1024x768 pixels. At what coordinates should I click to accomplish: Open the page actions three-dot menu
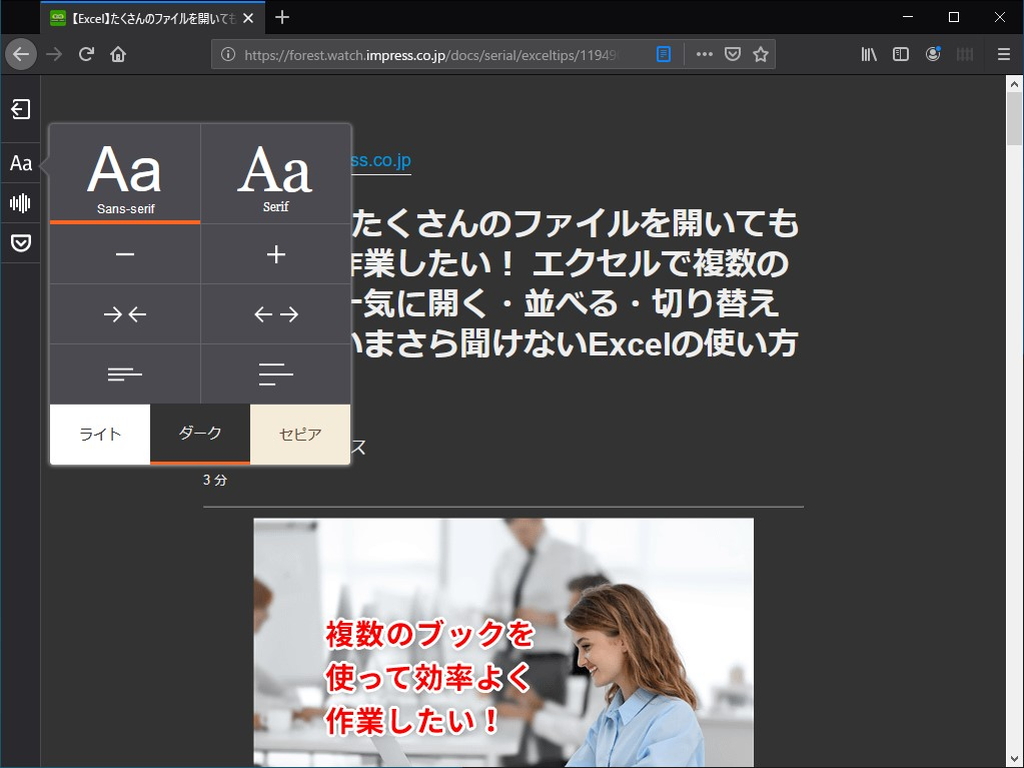pos(703,54)
